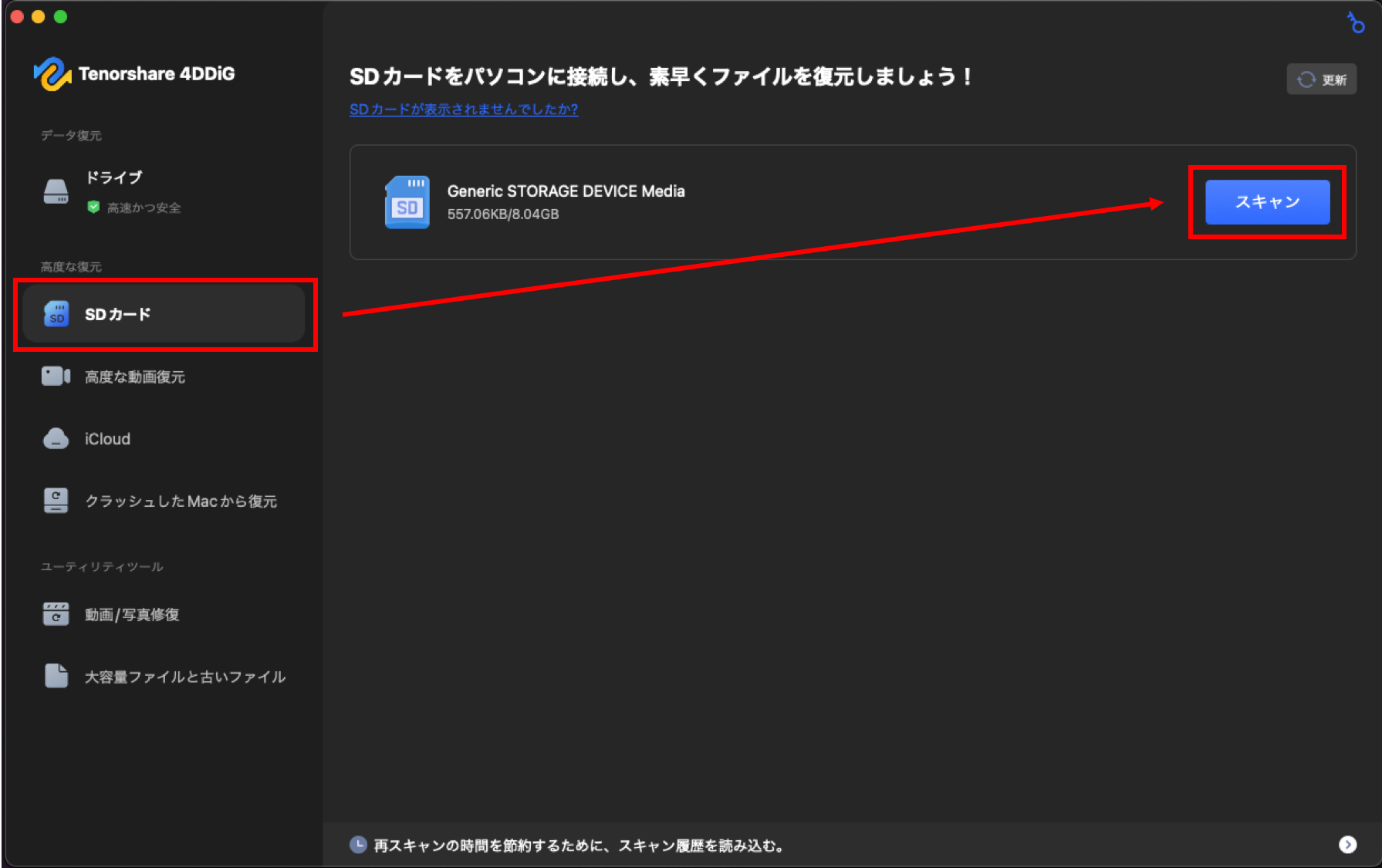The height and width of the screenshot is (868, 1382).
Task: Click the key icon at top right
Action: coord(1356,23)
